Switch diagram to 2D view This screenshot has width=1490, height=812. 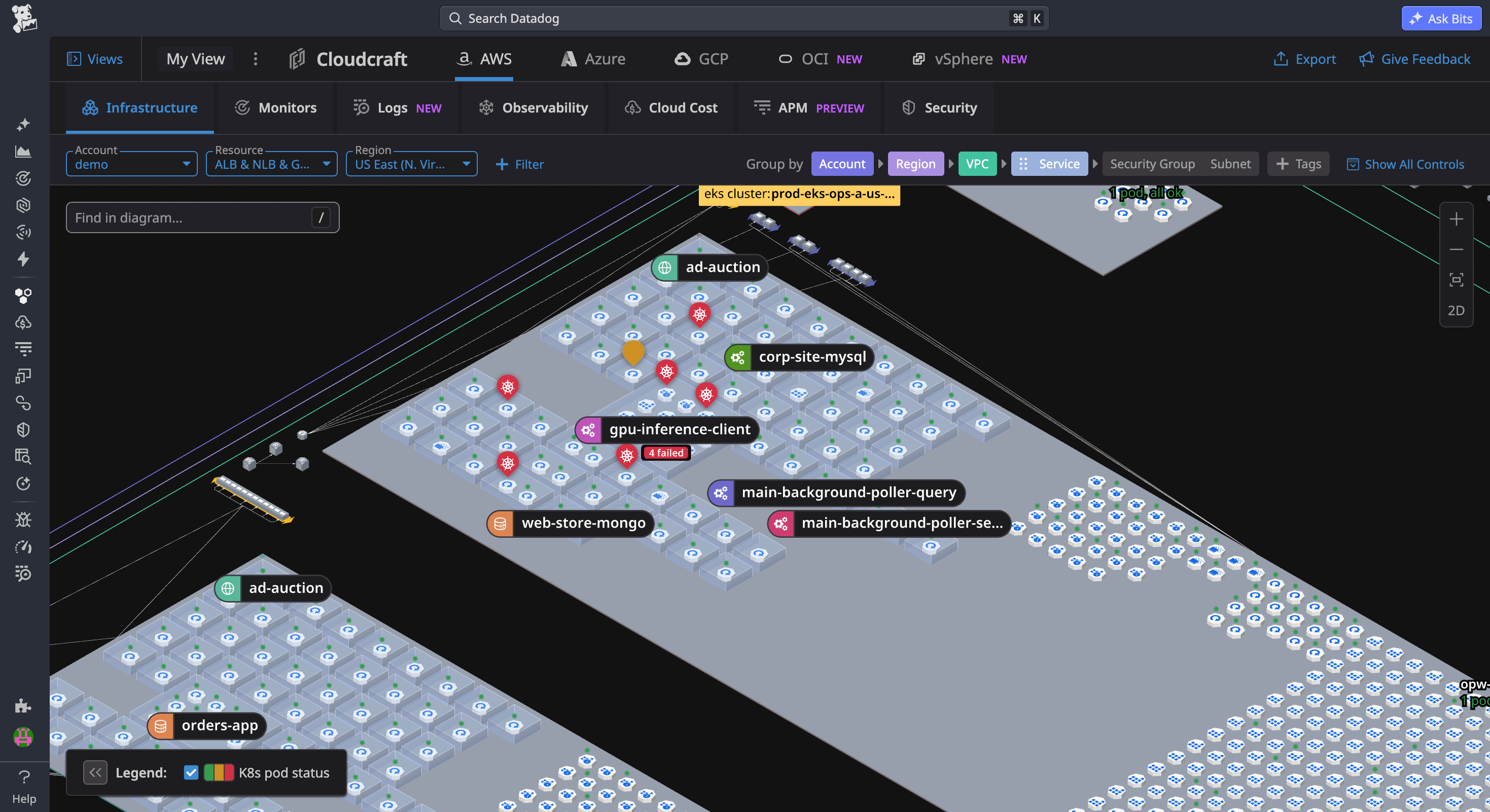pyautogui.click(x=1456, y=311)
